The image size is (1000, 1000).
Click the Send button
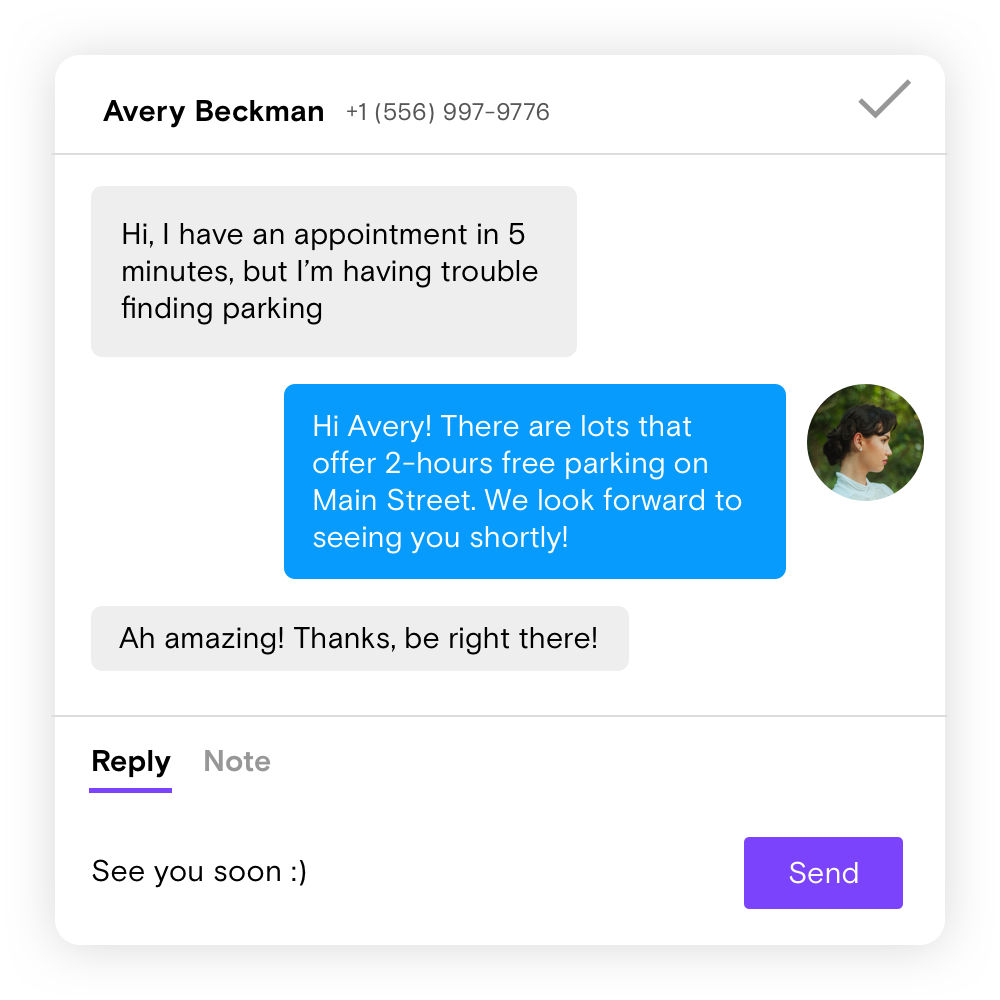(823, 872)
